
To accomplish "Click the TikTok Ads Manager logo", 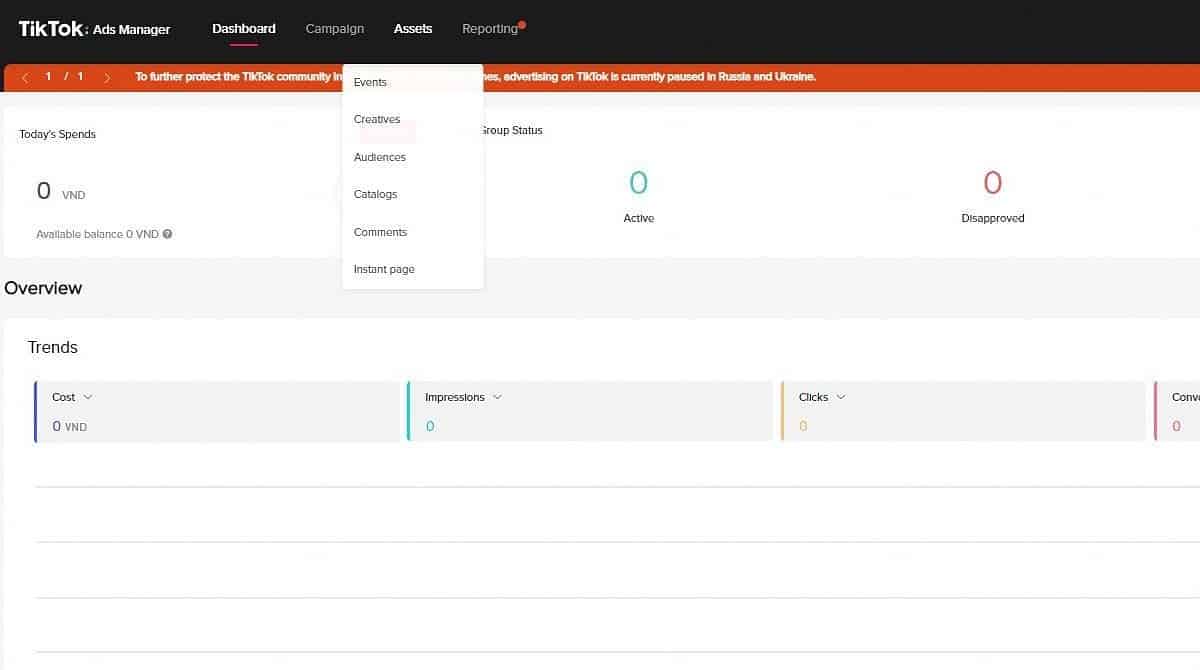I will 94,29.
